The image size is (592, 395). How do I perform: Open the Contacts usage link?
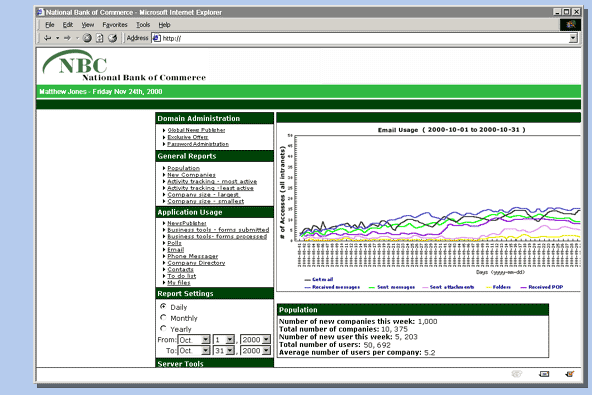[x=180, y=269]
